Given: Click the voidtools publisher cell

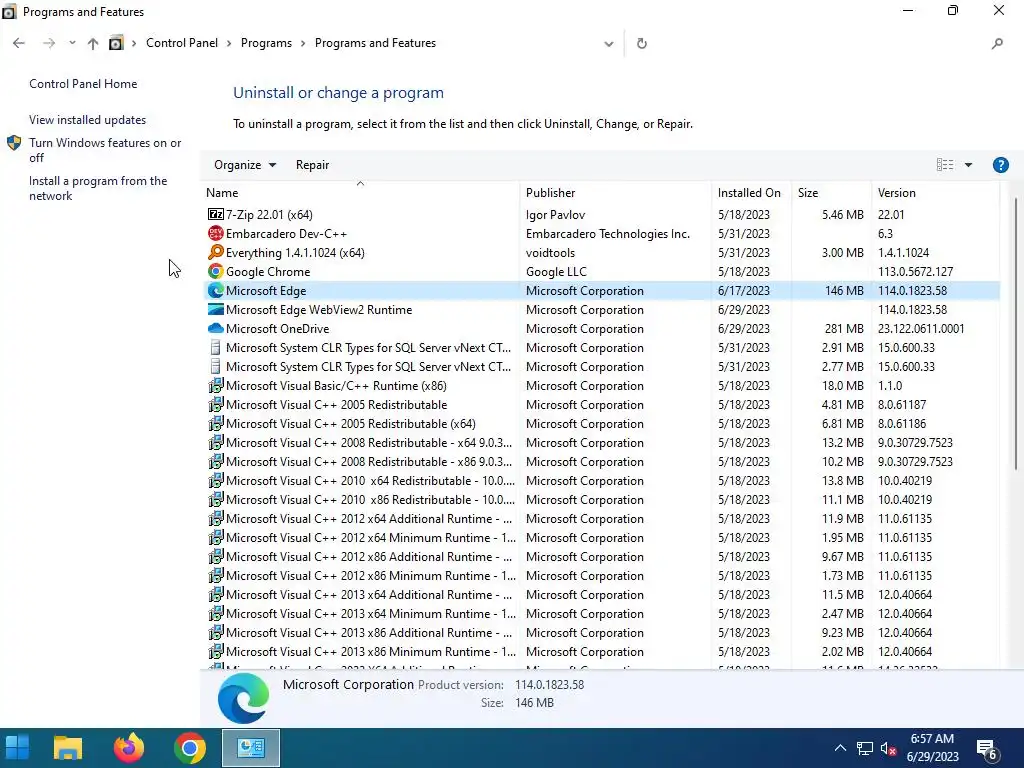Looking at the screenshot, I should click(551, 253).
